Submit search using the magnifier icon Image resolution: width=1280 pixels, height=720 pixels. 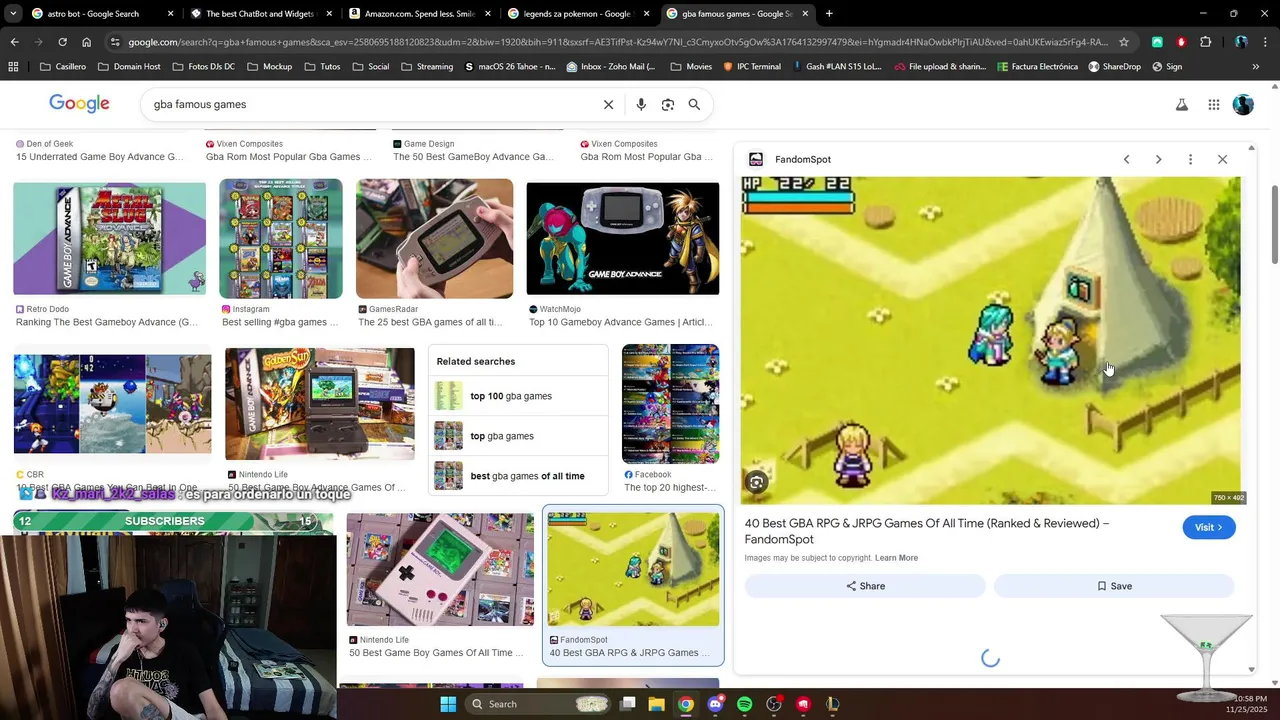694,104
